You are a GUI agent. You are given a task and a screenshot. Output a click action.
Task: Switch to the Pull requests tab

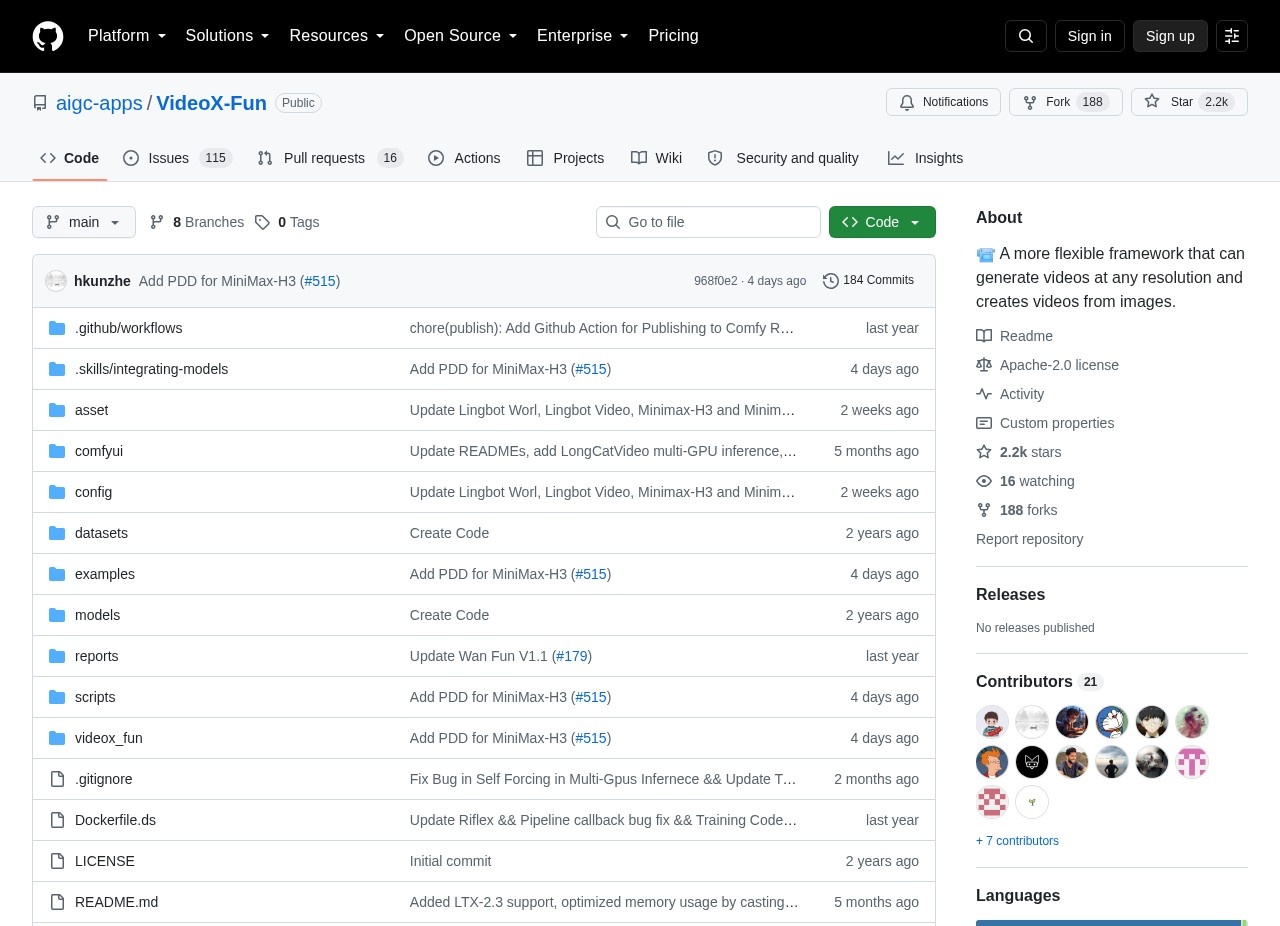coord(329,158)
